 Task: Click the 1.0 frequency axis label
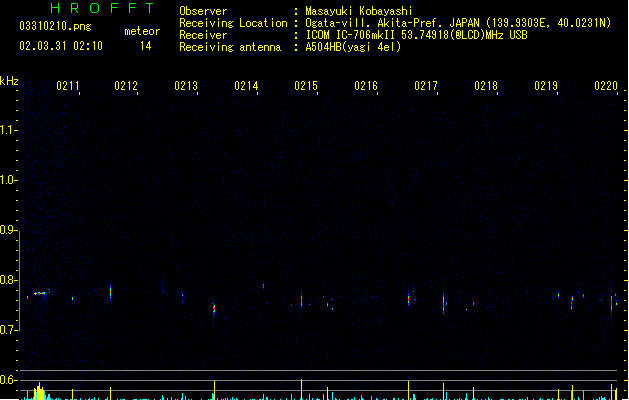(x=8, y=180)
